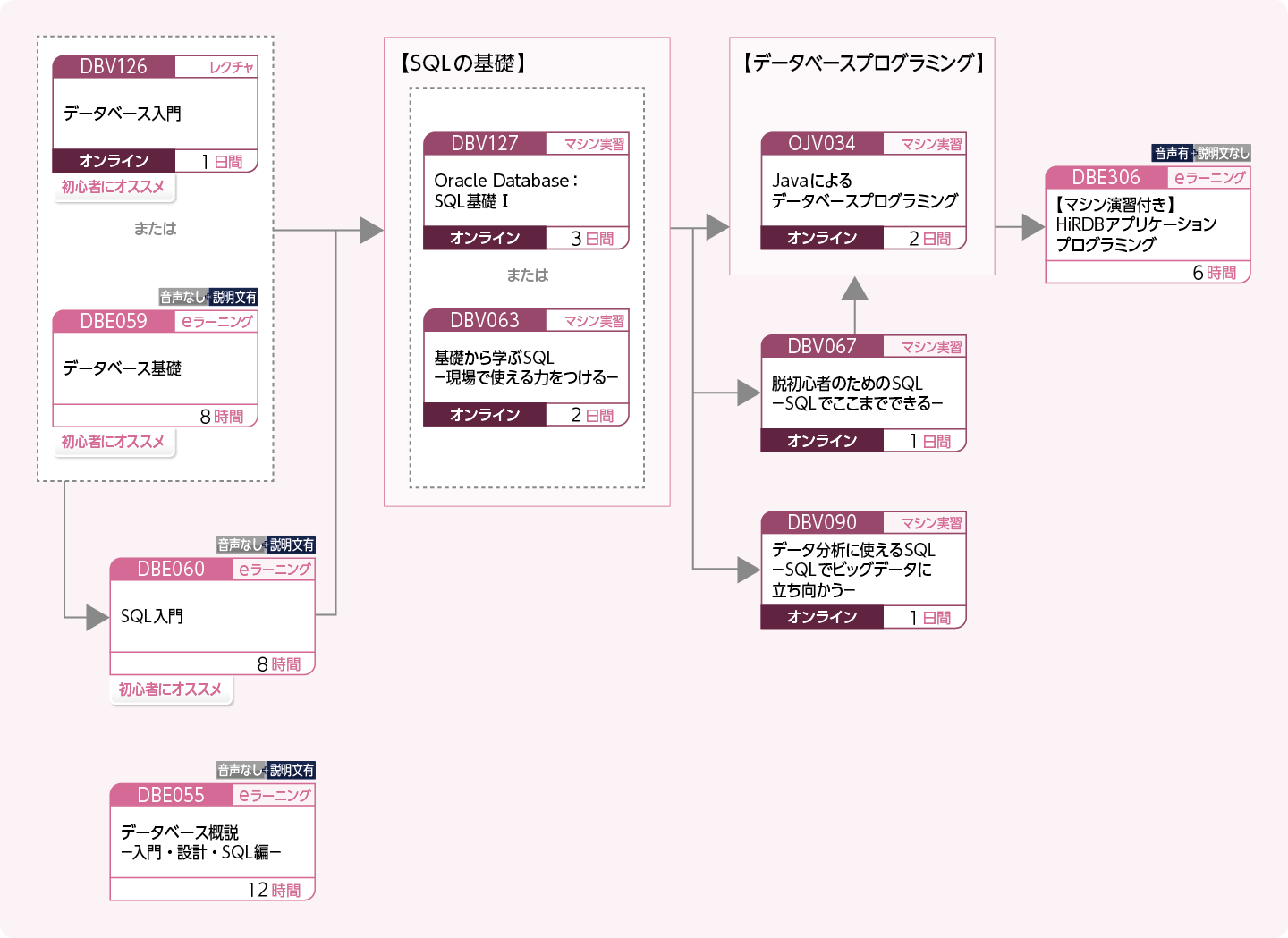Click the マシン実習 tag on DBV067
The image size is (1288, 938).
point(931,347)
